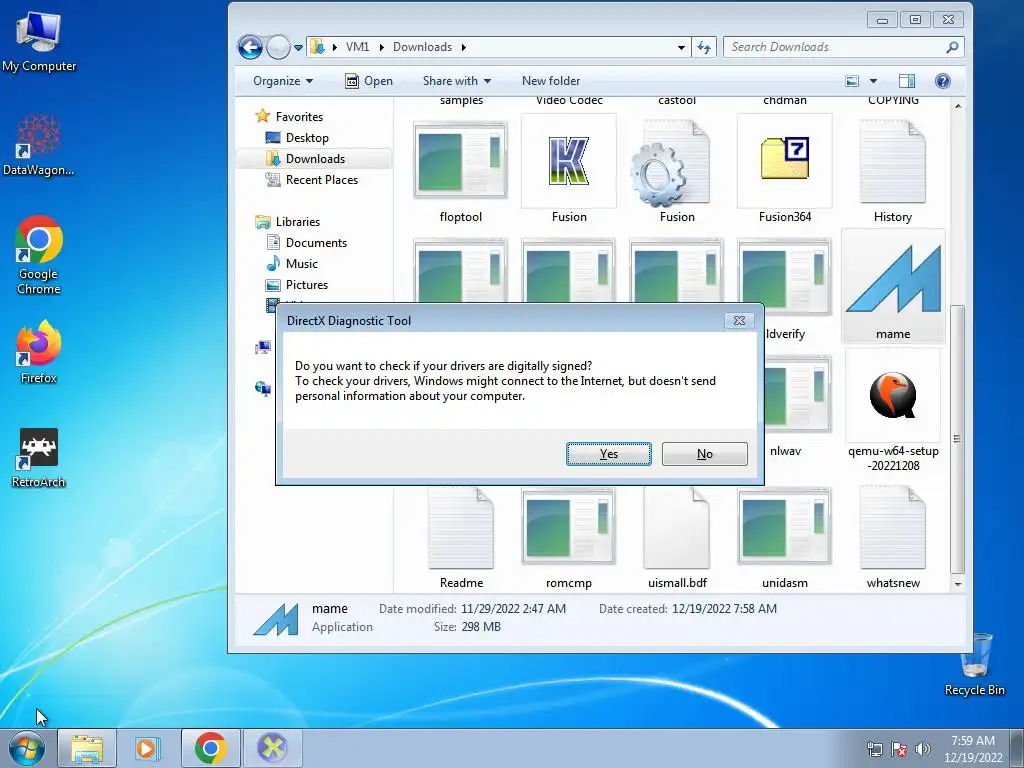
Task: Select the Readme file icon
Action: click(460, 528)
